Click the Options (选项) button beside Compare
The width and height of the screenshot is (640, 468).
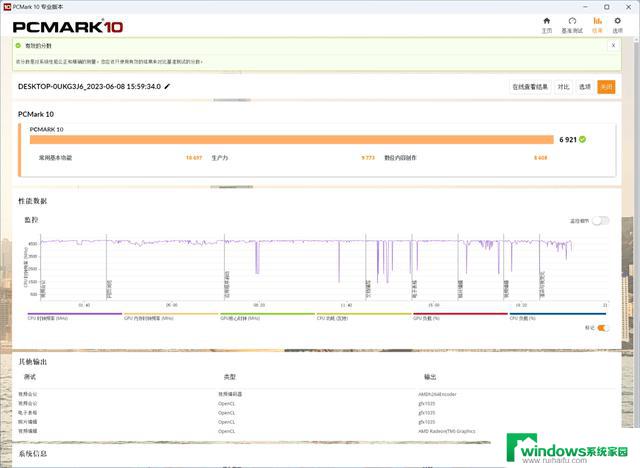click(585, 87)
